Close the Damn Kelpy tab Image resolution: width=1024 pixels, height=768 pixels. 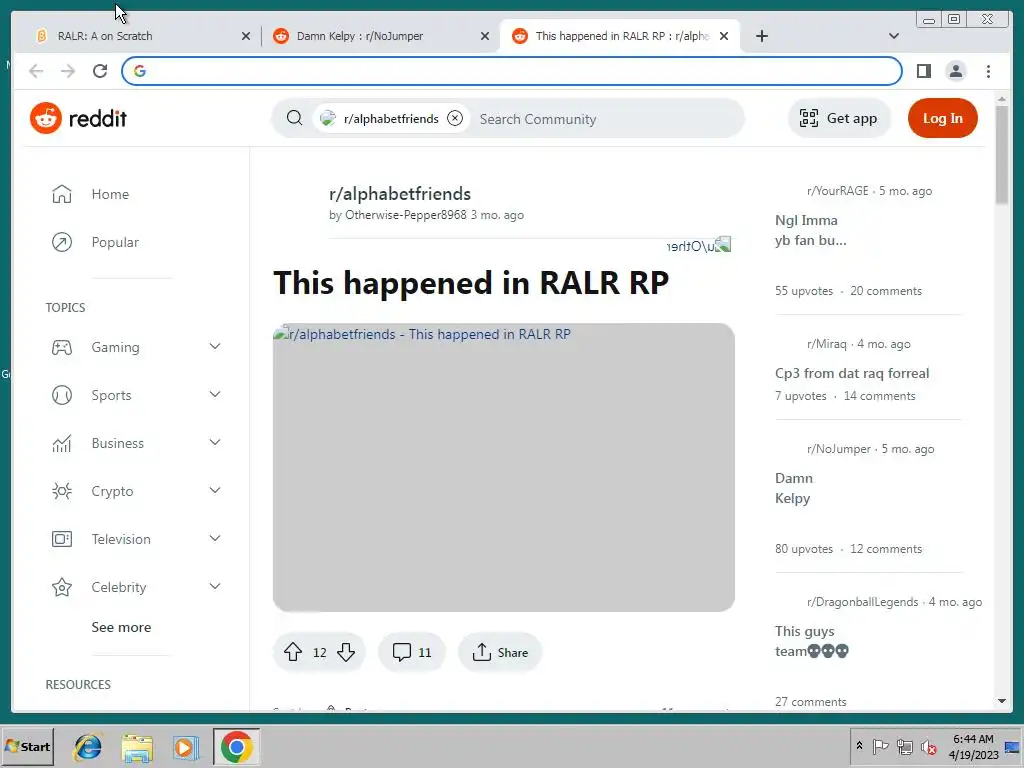click(x=485, y=36)
